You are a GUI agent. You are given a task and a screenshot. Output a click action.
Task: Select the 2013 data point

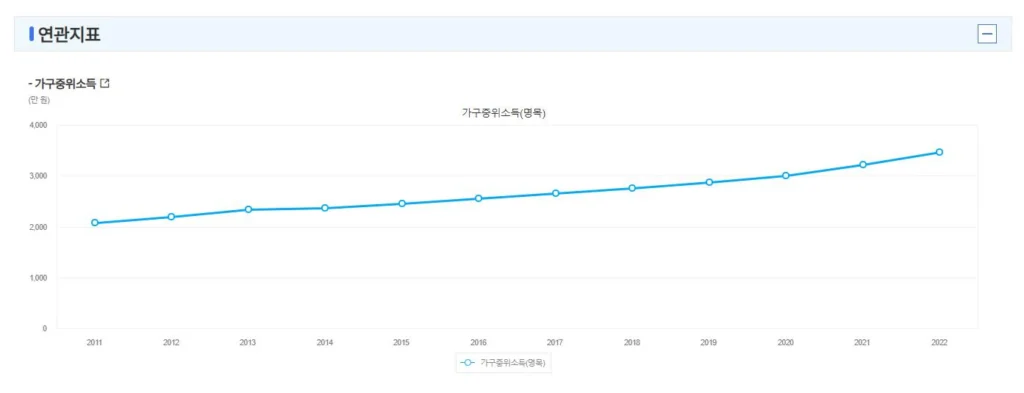tap(248, 210)
